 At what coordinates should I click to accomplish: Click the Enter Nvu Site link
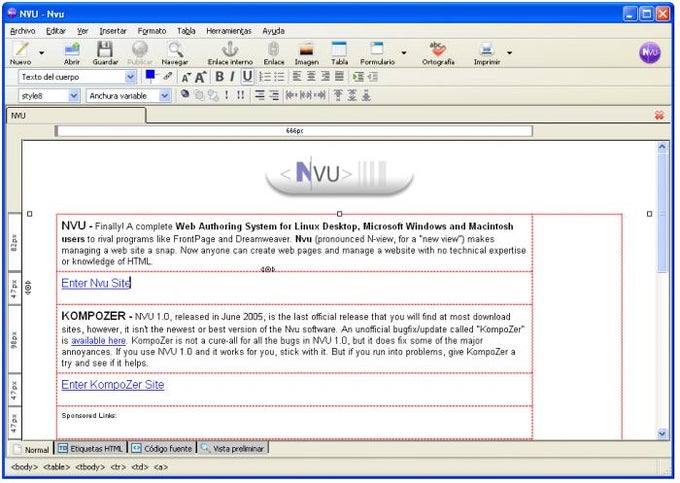tap(96, 283)
